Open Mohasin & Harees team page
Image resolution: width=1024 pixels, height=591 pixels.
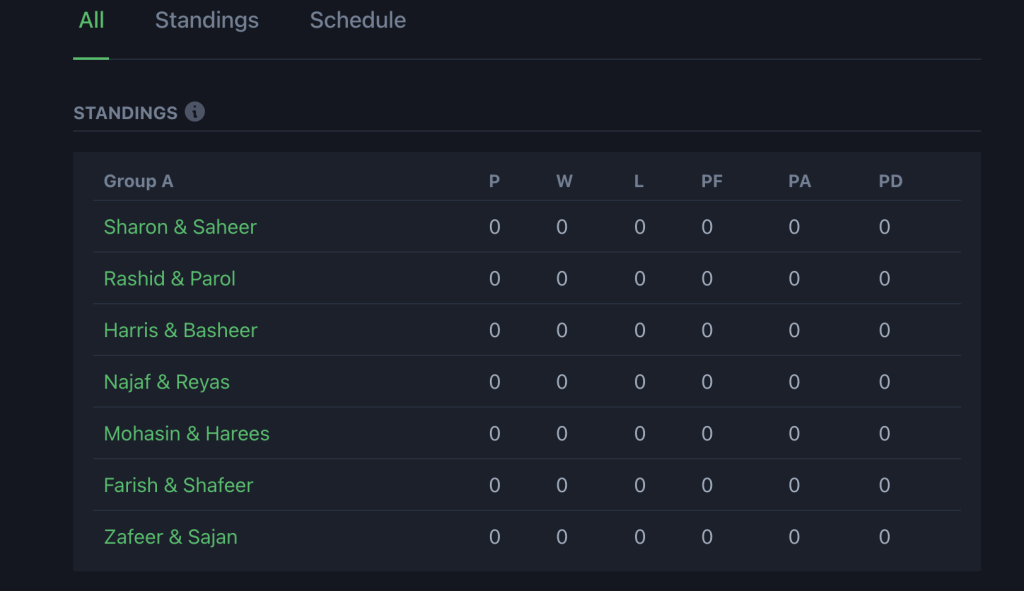[187, 434]
